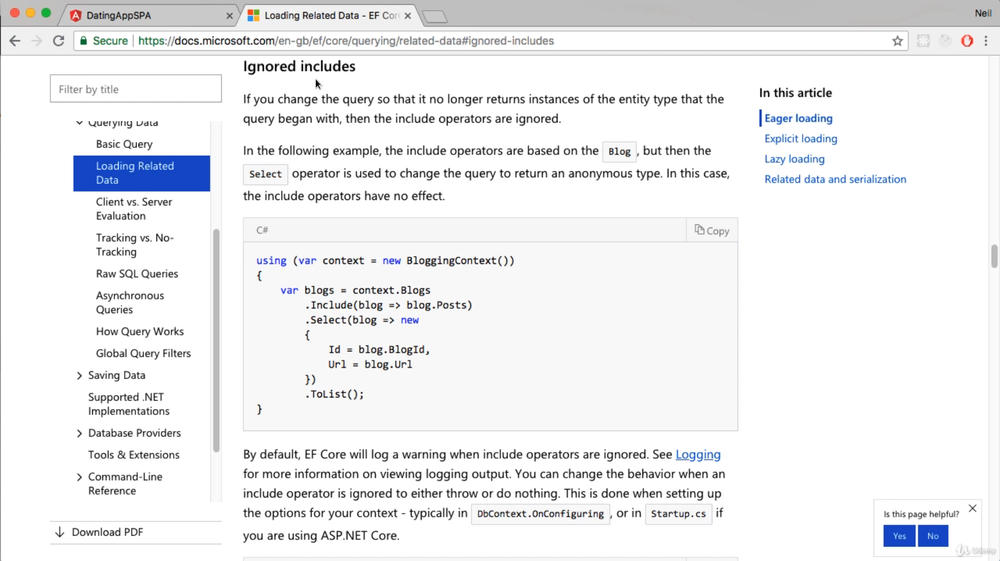
Task: Open Global Query Filters page
Action: pyautogui.click(x=143, y=353)
